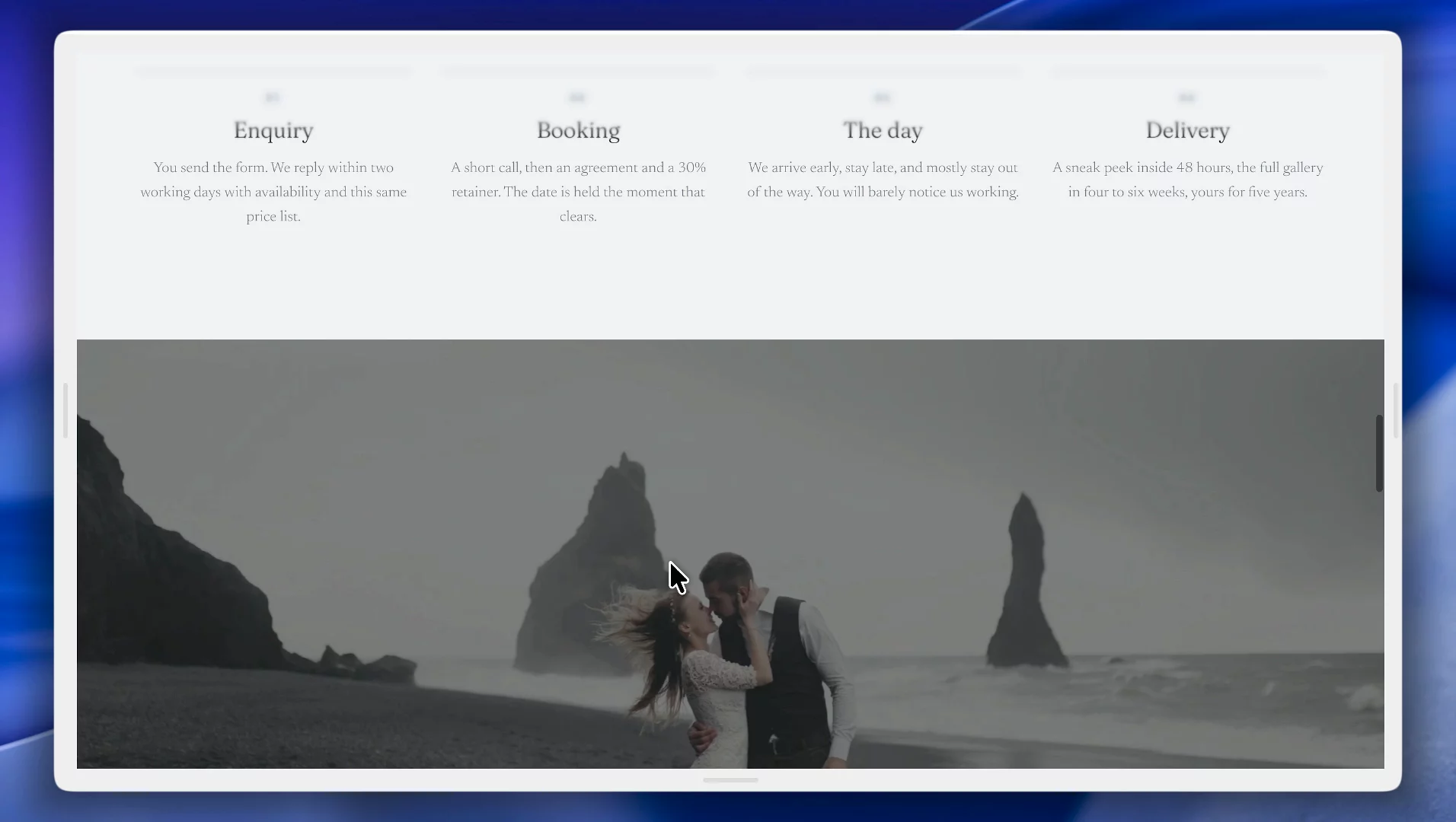1456x822 pixels.
Task: Select the paragraph starting "A short call, then an agreement"
Action: tap(578, 192)
